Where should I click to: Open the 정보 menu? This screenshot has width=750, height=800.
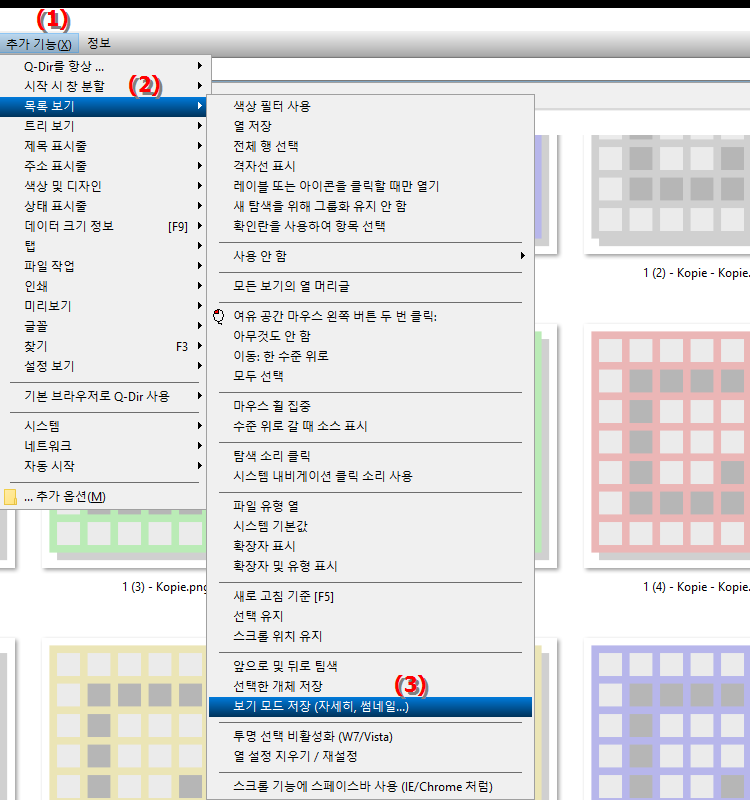98,43
